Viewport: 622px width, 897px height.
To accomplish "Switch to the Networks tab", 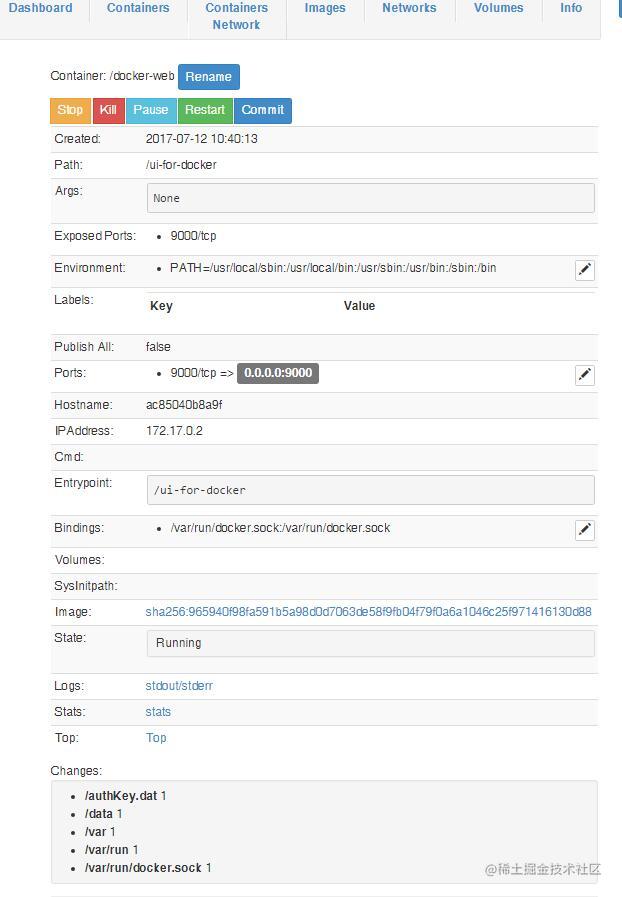I will (409, 8).
